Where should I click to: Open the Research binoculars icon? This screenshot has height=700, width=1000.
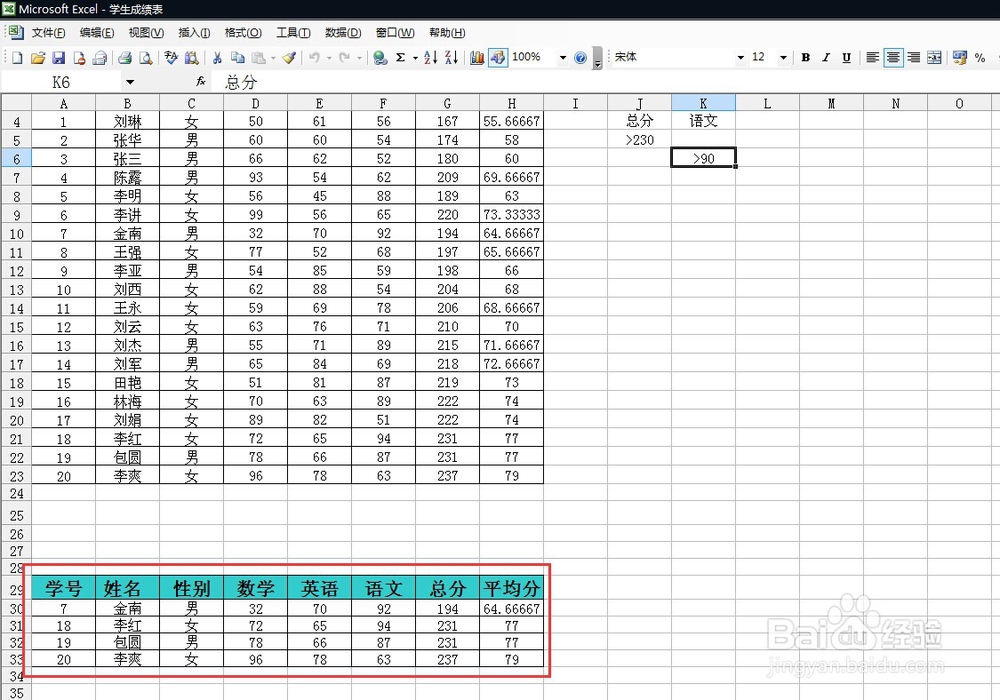tap(191, 58)
